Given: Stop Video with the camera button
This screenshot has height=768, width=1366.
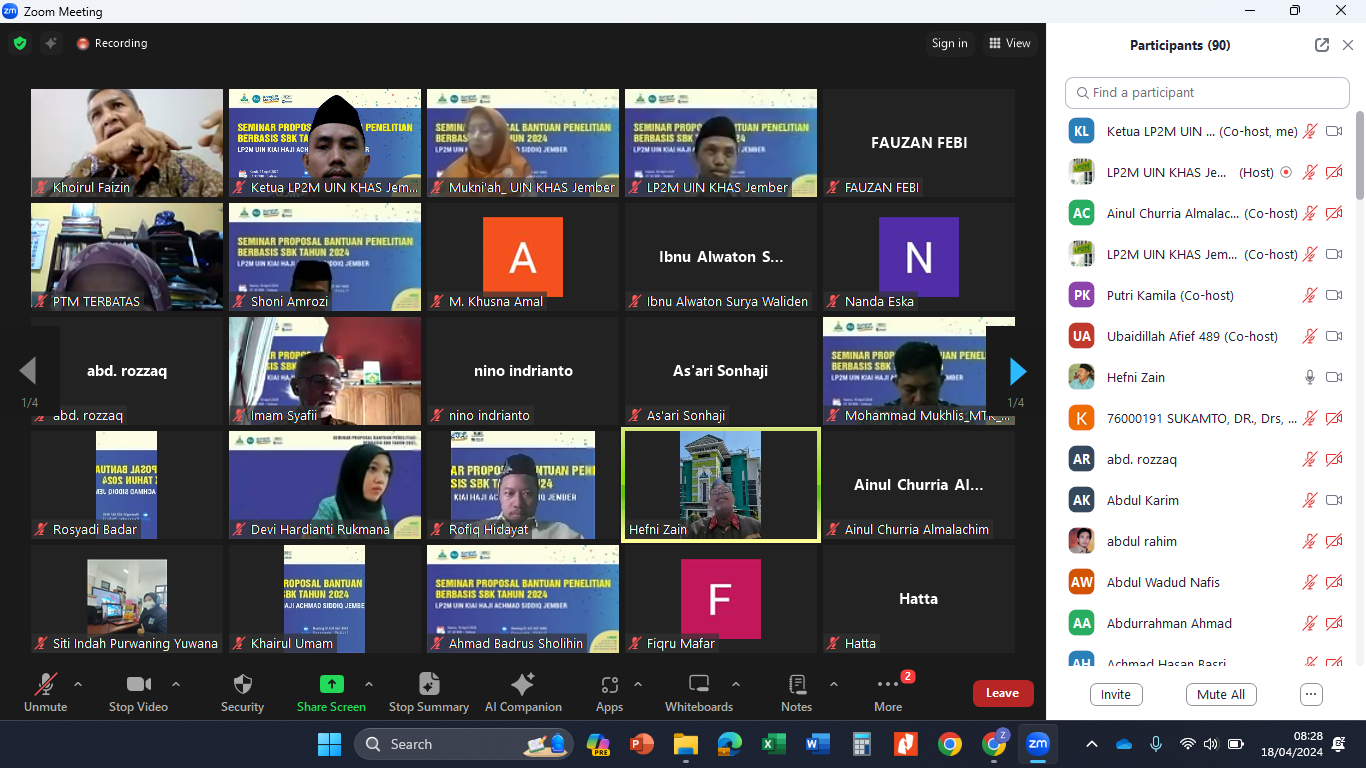Looking at the screenshot, I should pos(138,692).
